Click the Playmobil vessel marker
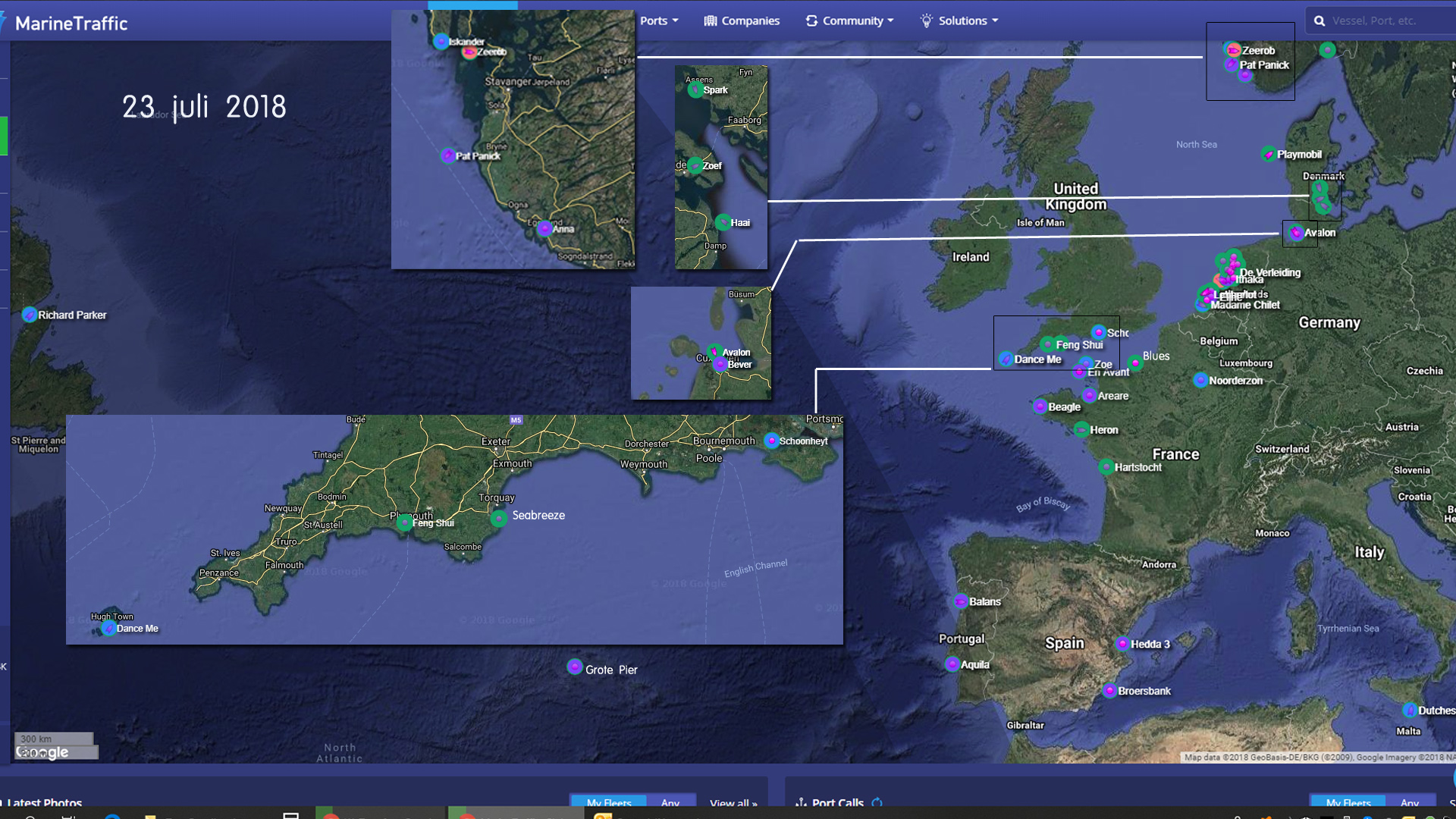 tap(1269, 155)
